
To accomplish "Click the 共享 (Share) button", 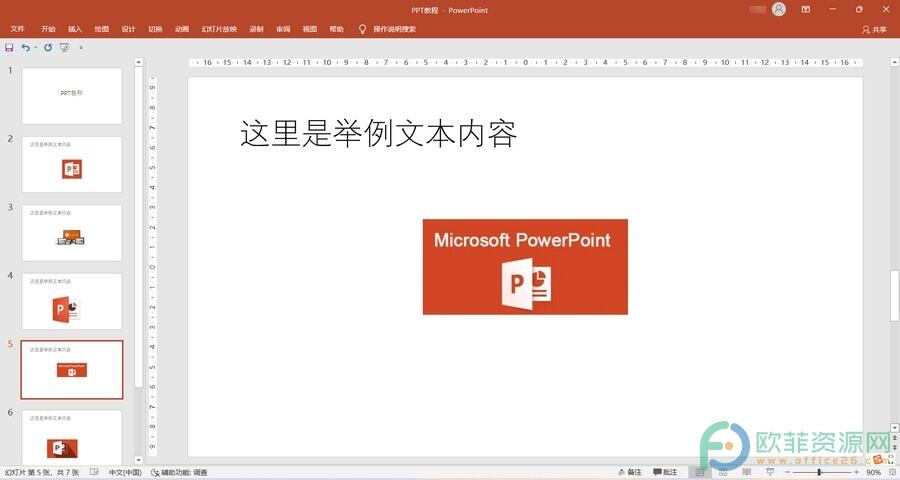I will point(874,29).
